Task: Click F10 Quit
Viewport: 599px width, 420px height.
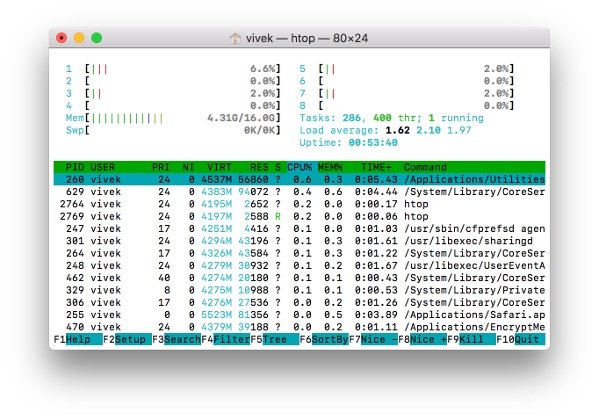Action: point(521,339)
